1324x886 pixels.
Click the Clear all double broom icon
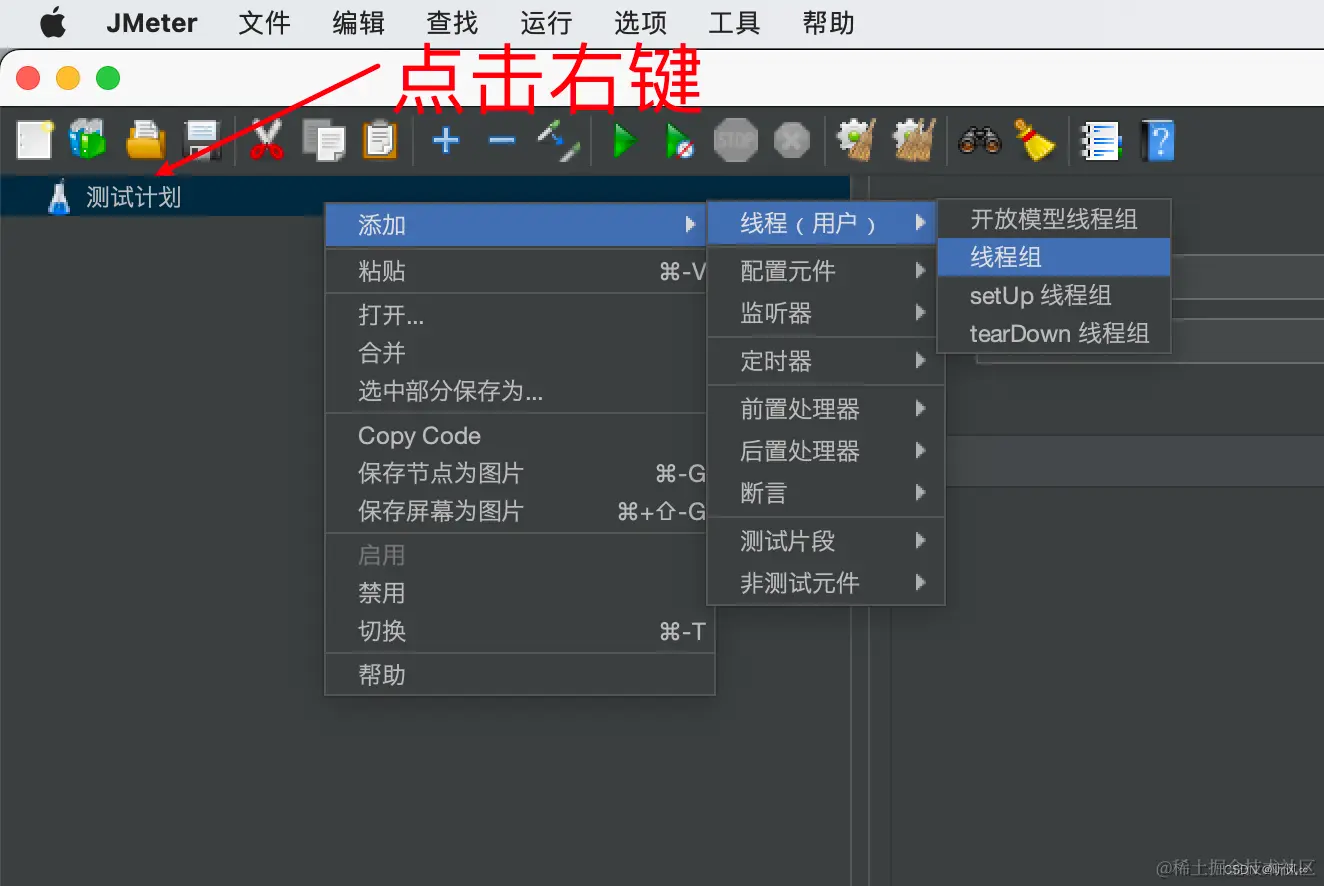(916, 140)
